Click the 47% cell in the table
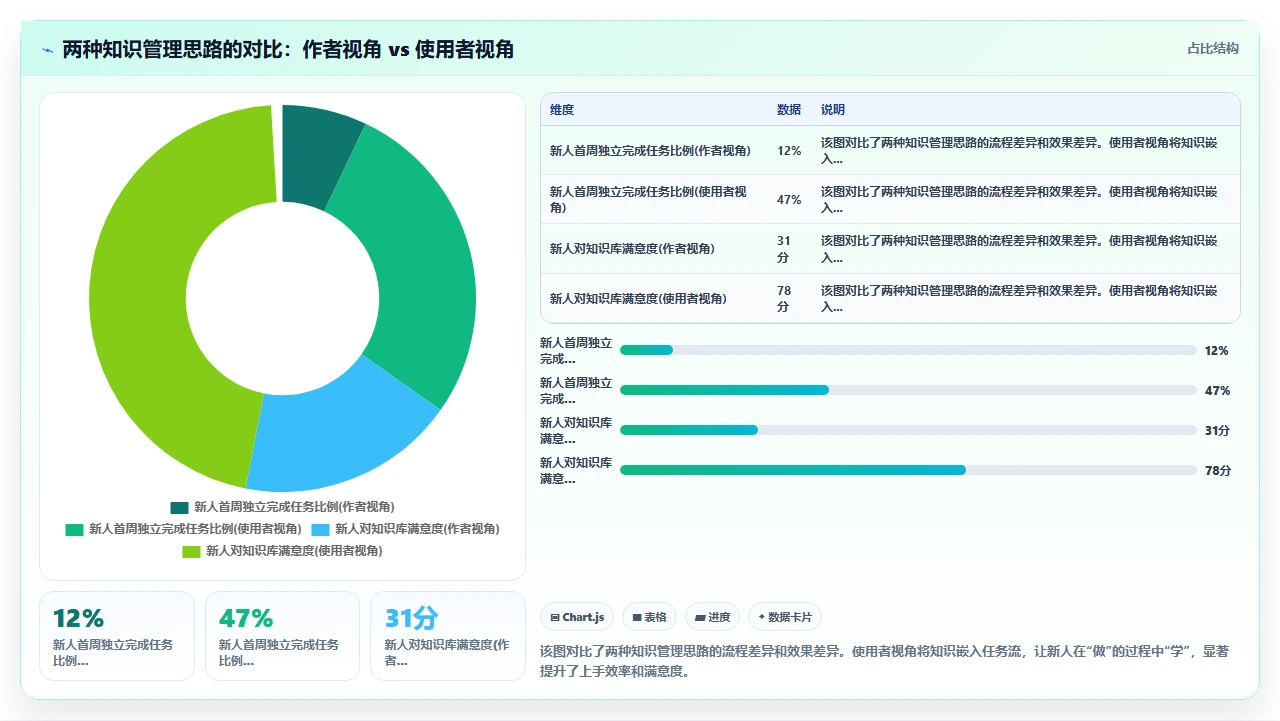The height and width of the screenshot is (721, 1280). 789,200
